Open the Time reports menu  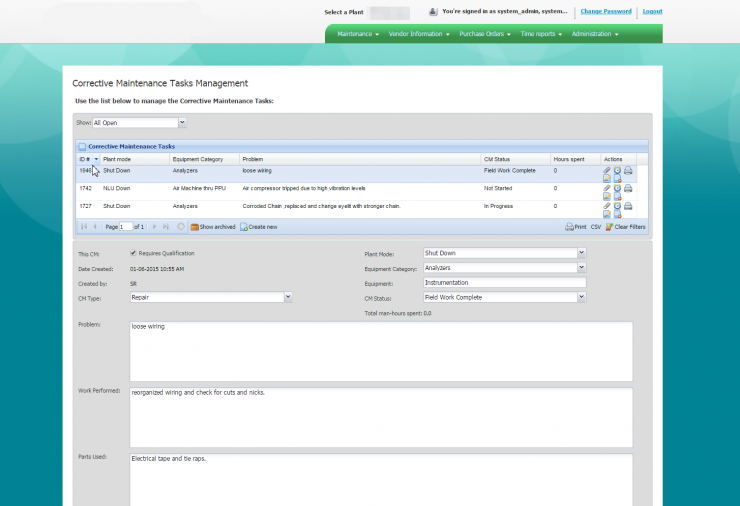pyautogui.click(x=541, y=34)
